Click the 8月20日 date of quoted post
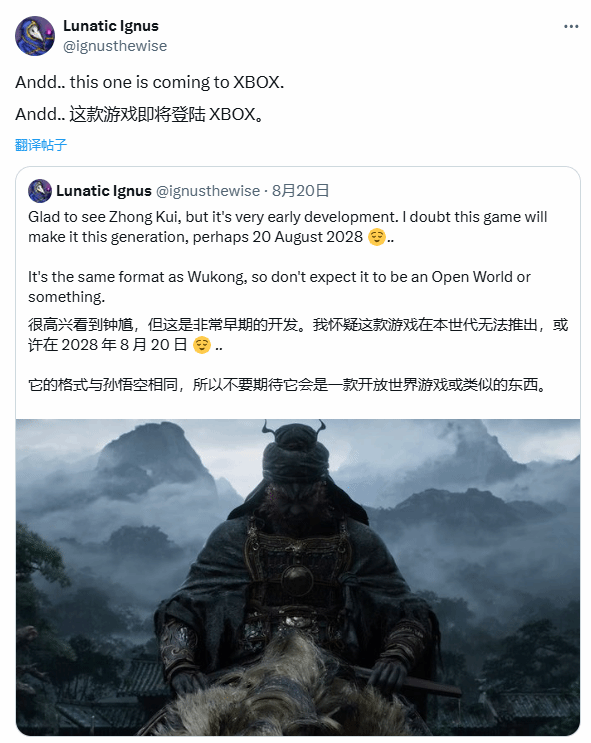Screen dimensions: 591x743 [300, 190]
